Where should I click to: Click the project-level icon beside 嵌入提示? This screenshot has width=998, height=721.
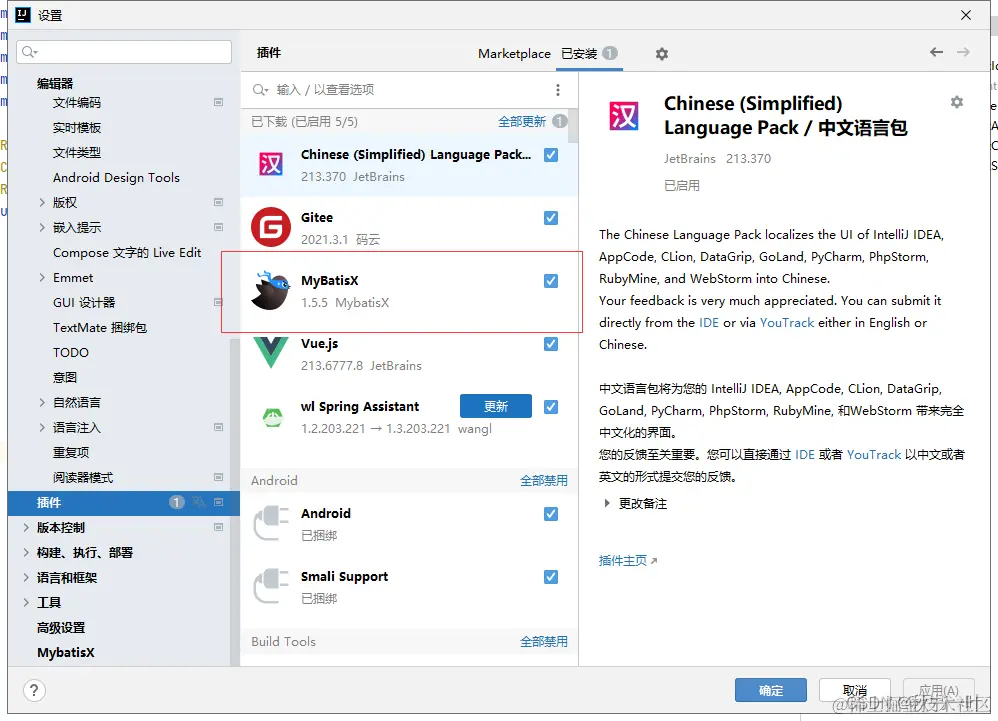(218, 227)
